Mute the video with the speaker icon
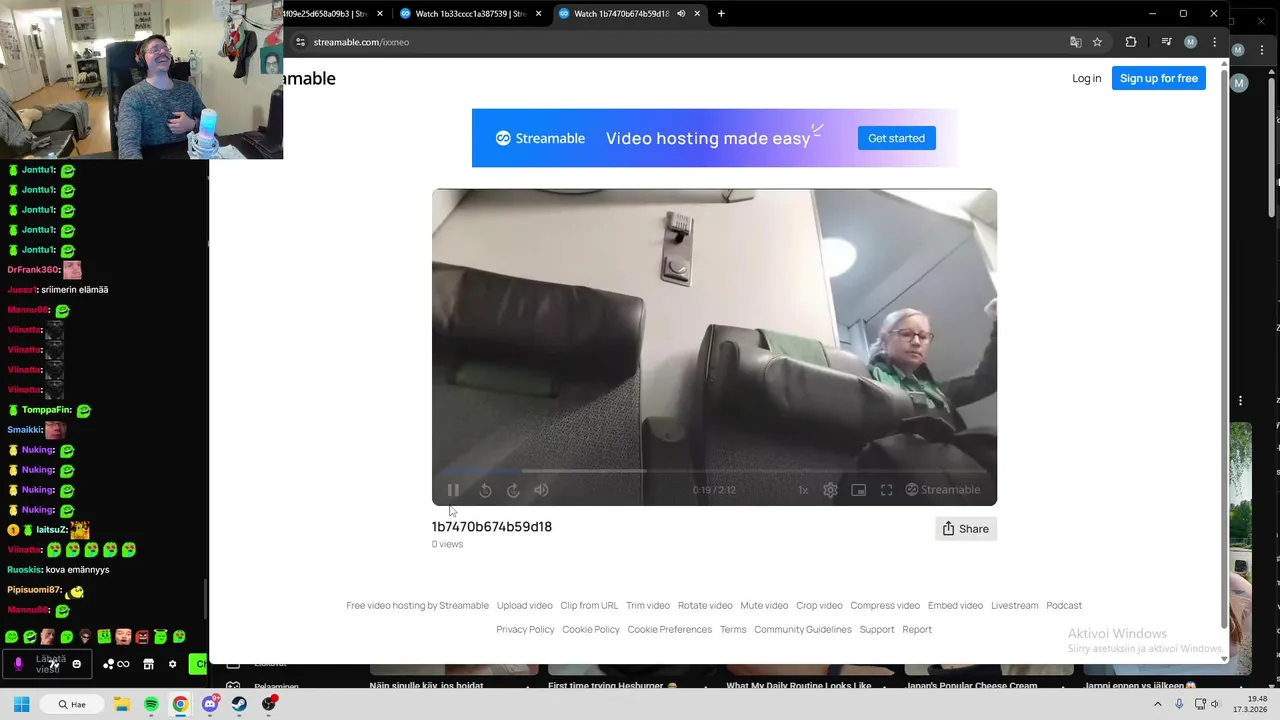The width and height of the screenshot is (1280, 720). [541, 490]
